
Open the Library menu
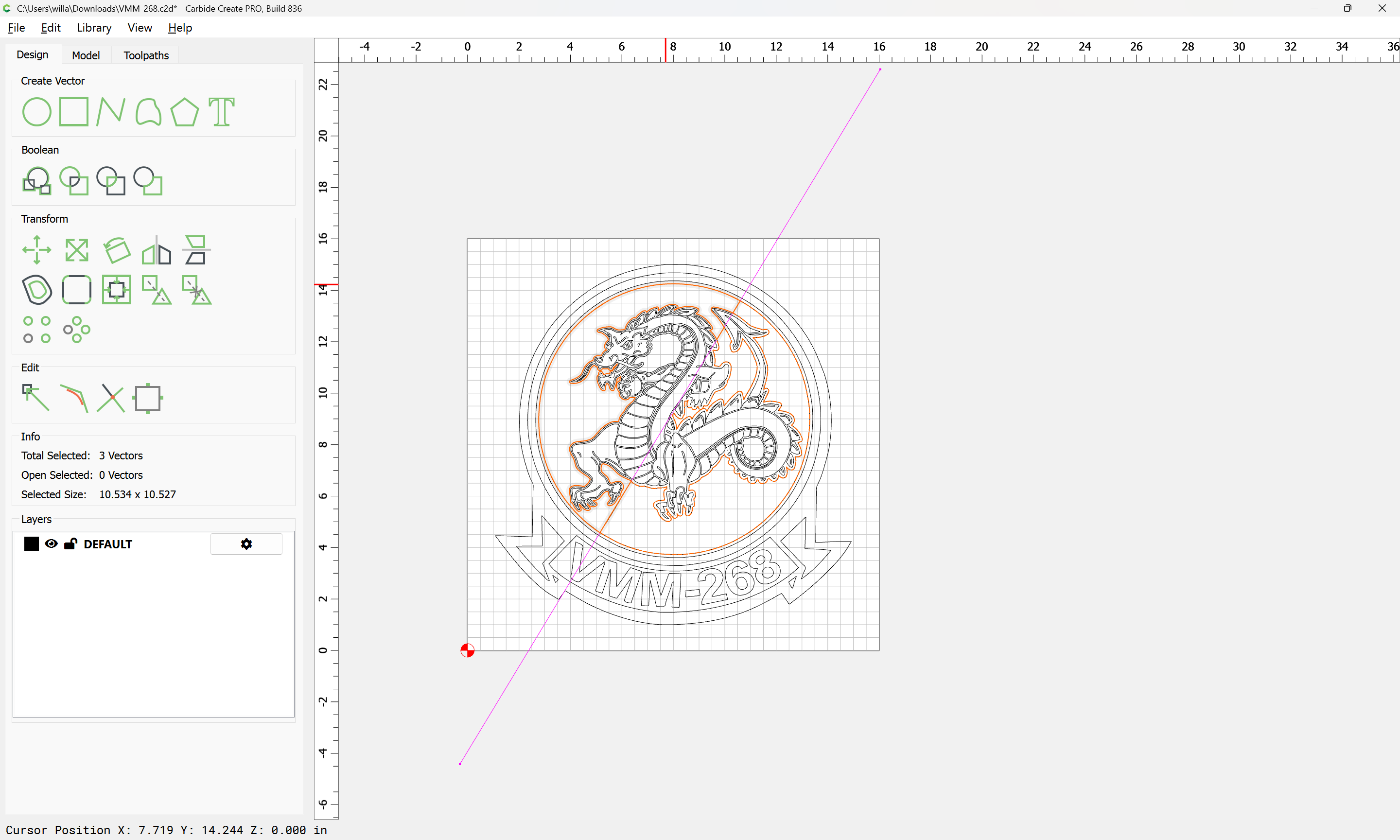click(x=94, y=28)
